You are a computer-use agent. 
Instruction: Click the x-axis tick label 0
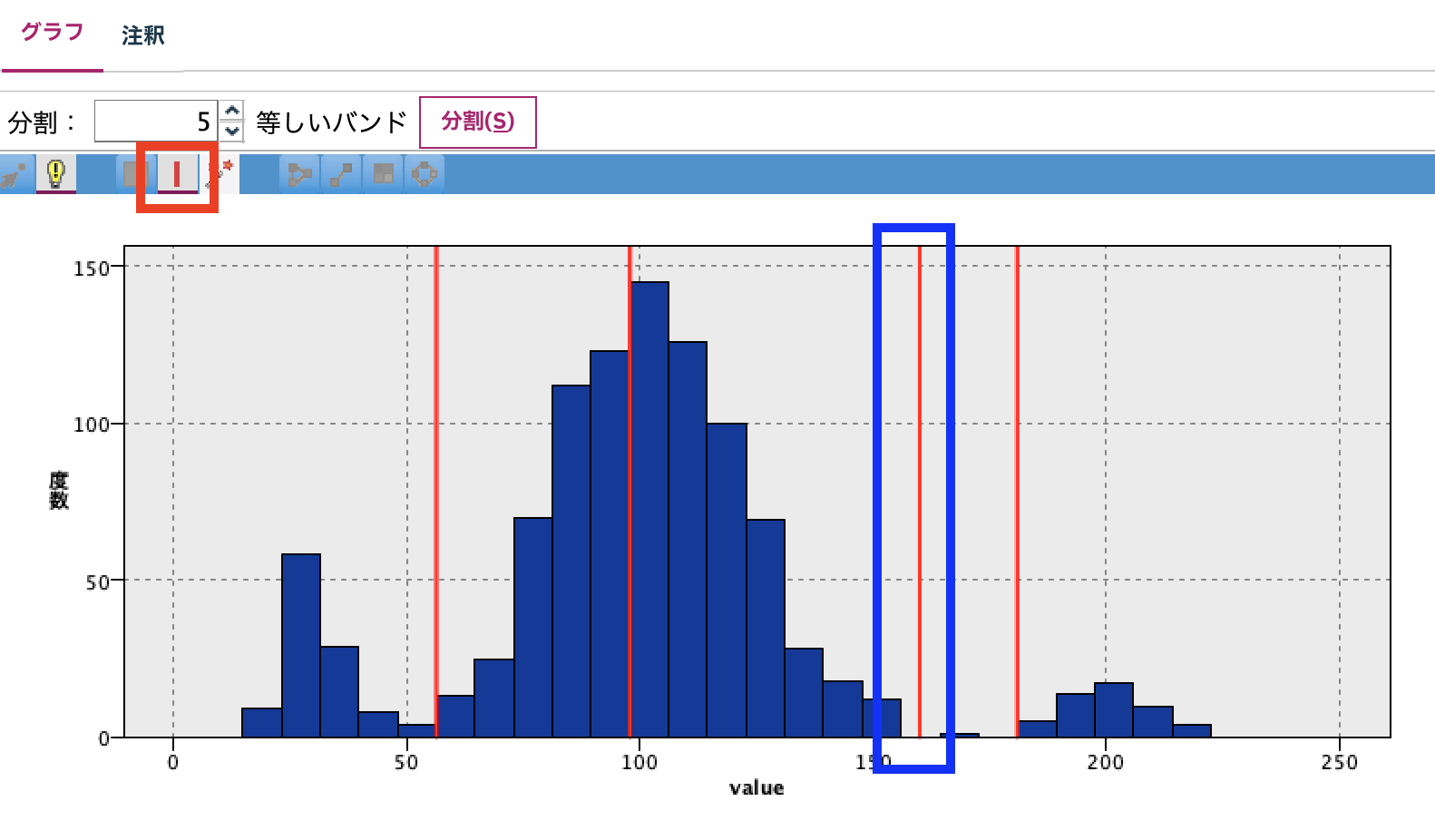pyautogui.click(x=173, y=762)
